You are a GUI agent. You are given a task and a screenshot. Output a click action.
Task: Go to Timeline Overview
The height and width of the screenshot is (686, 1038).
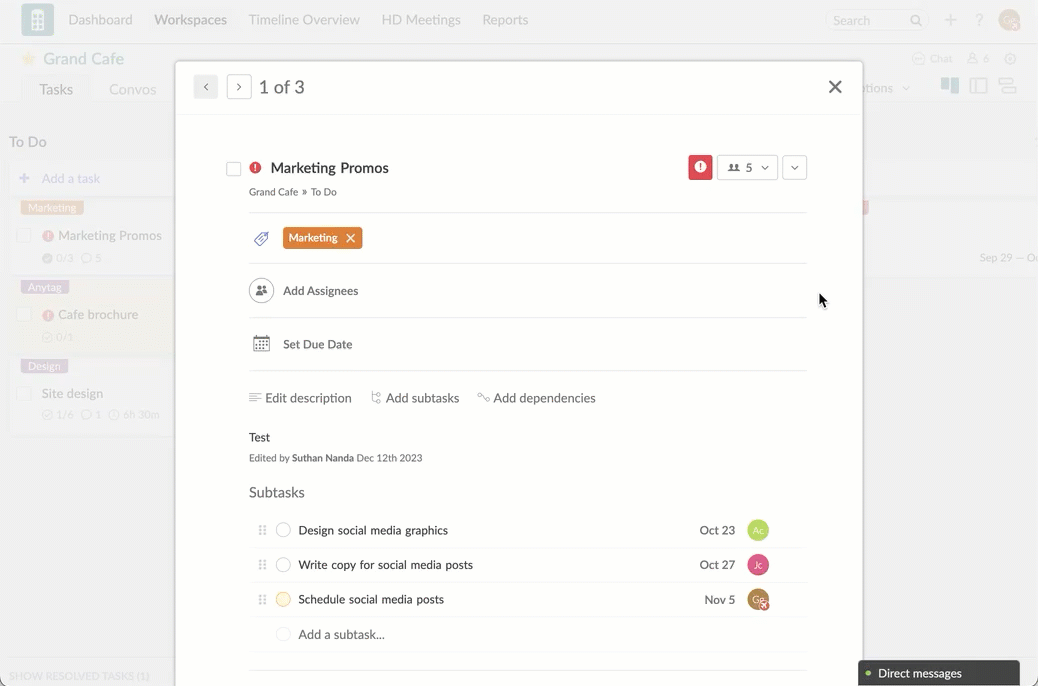click(304, 20)
